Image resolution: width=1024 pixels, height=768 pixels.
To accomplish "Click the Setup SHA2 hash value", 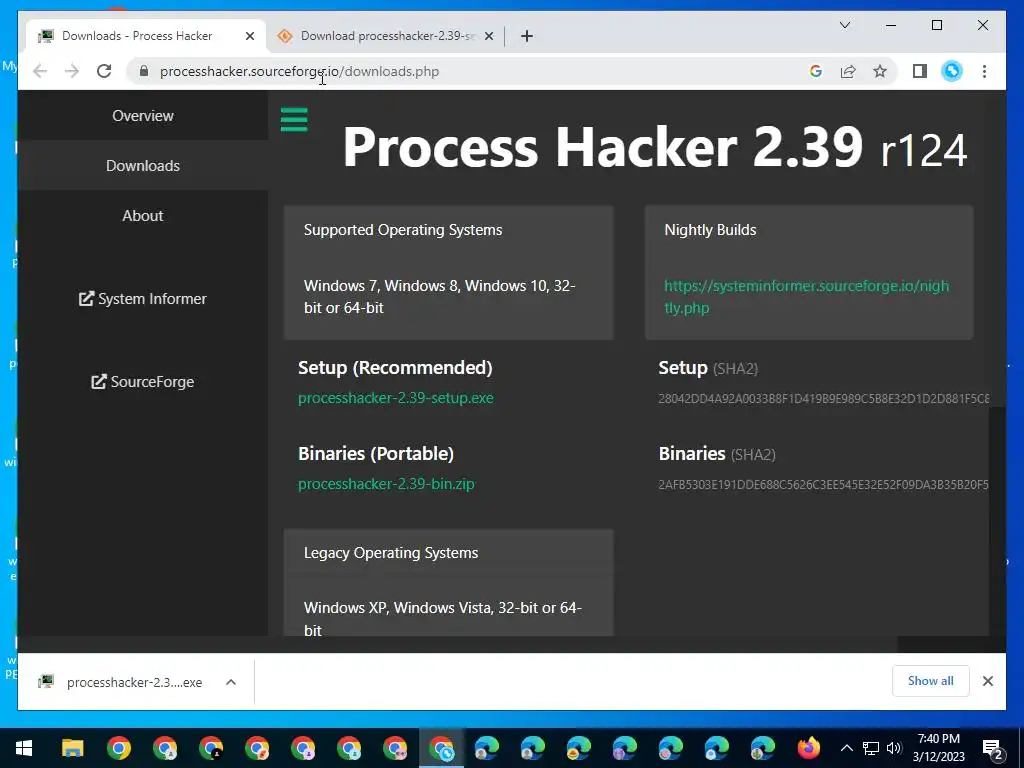I will pyautogui.click(x=824, y=398).
